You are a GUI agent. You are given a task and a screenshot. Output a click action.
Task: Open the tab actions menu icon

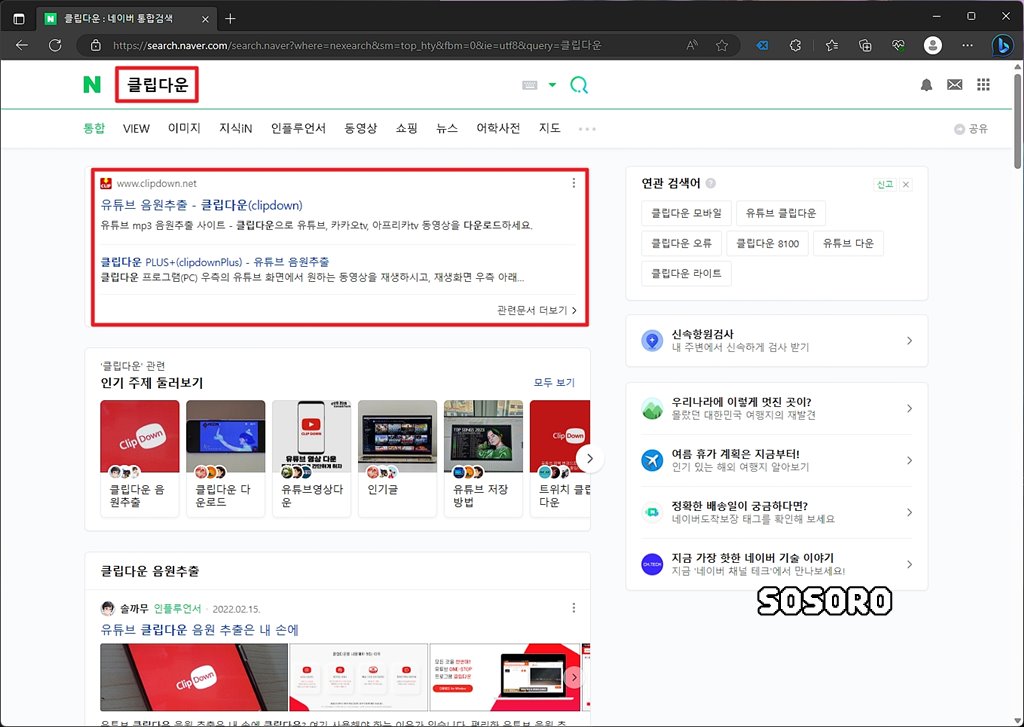coord(19,18)
